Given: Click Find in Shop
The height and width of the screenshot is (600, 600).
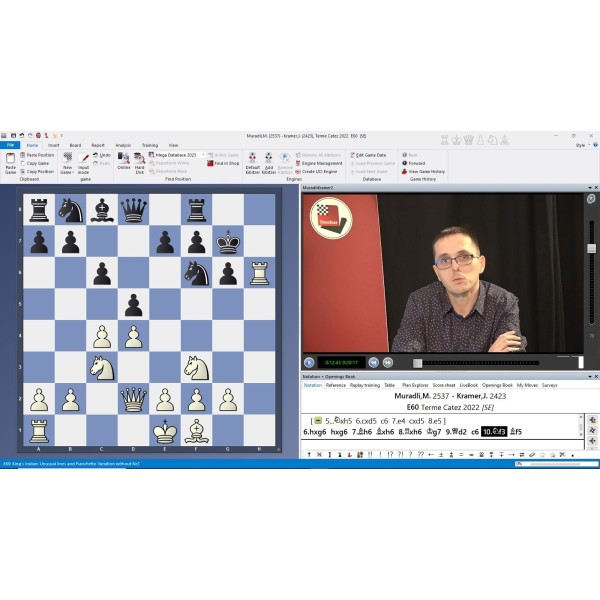Looking at the screenshot, I should [223, 163].
